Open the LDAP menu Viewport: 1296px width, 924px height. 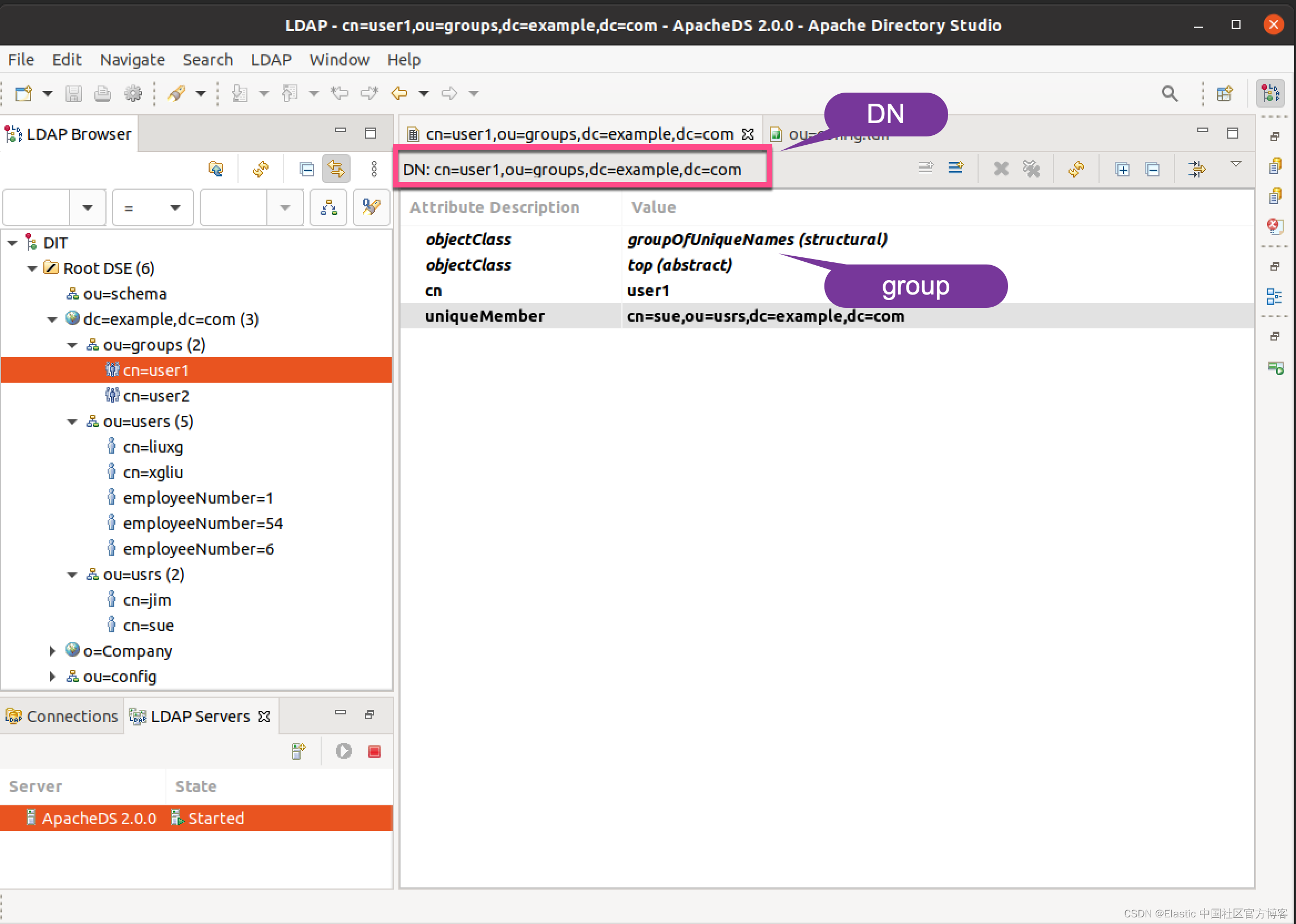click(270, 60)
